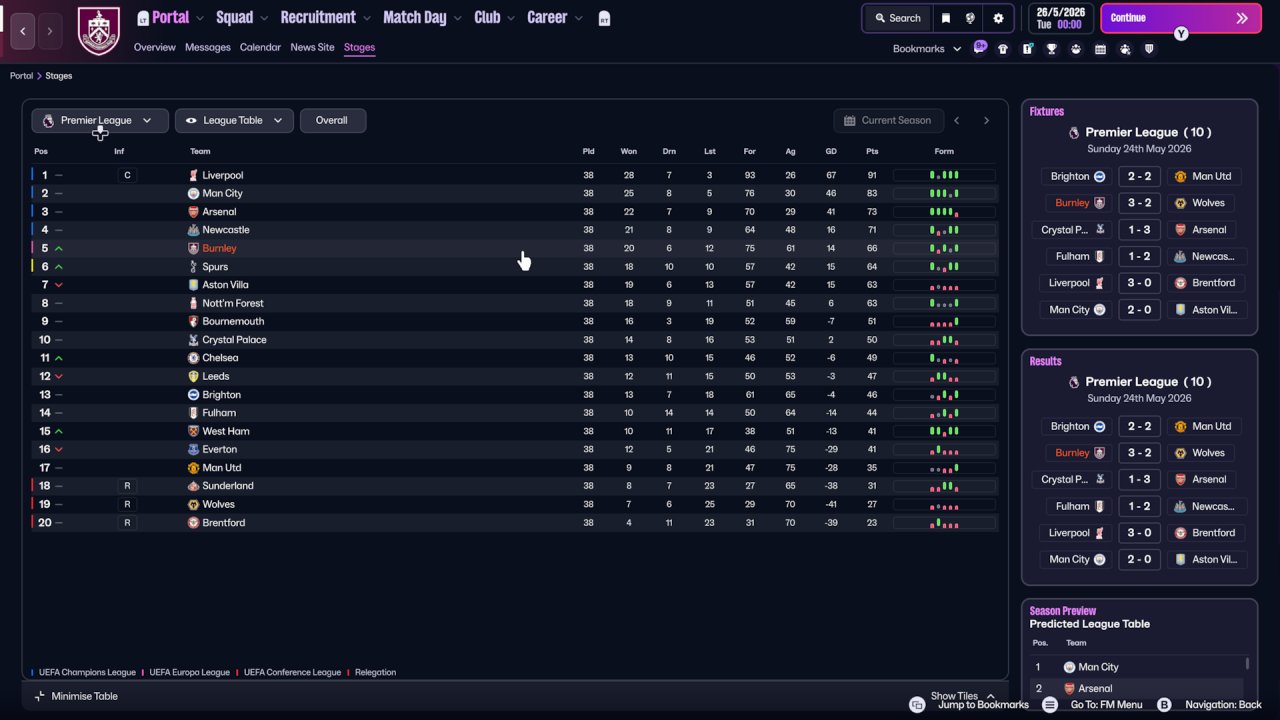
Task: Open Man City team link in table
Action: click(x=222, y=194)
